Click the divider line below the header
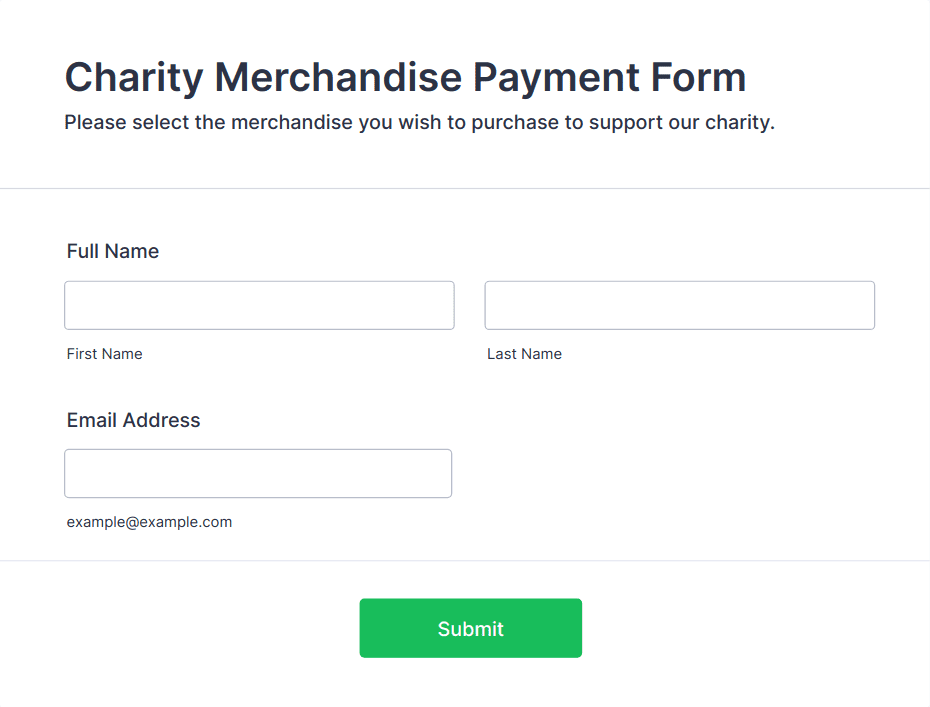The width and height of the screenshot is (930, 707). coord(465,188)
